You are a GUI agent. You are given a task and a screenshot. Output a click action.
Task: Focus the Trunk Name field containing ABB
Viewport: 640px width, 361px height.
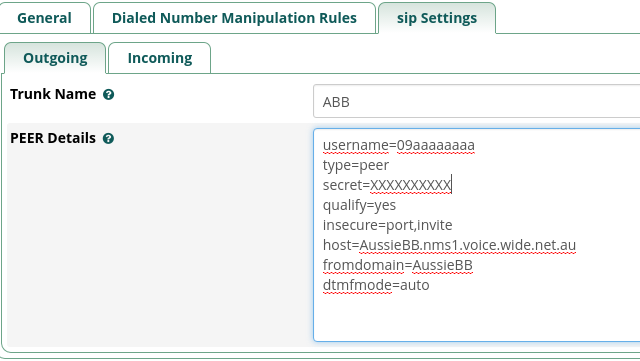tap(476, 102)
